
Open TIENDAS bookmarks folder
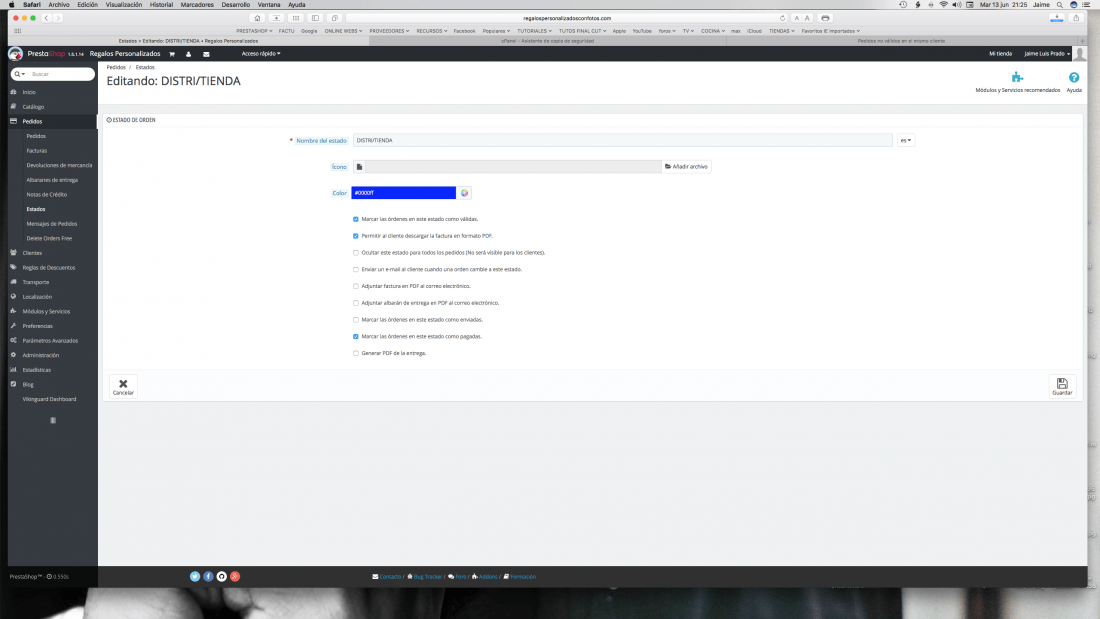[x=782, y=31]
